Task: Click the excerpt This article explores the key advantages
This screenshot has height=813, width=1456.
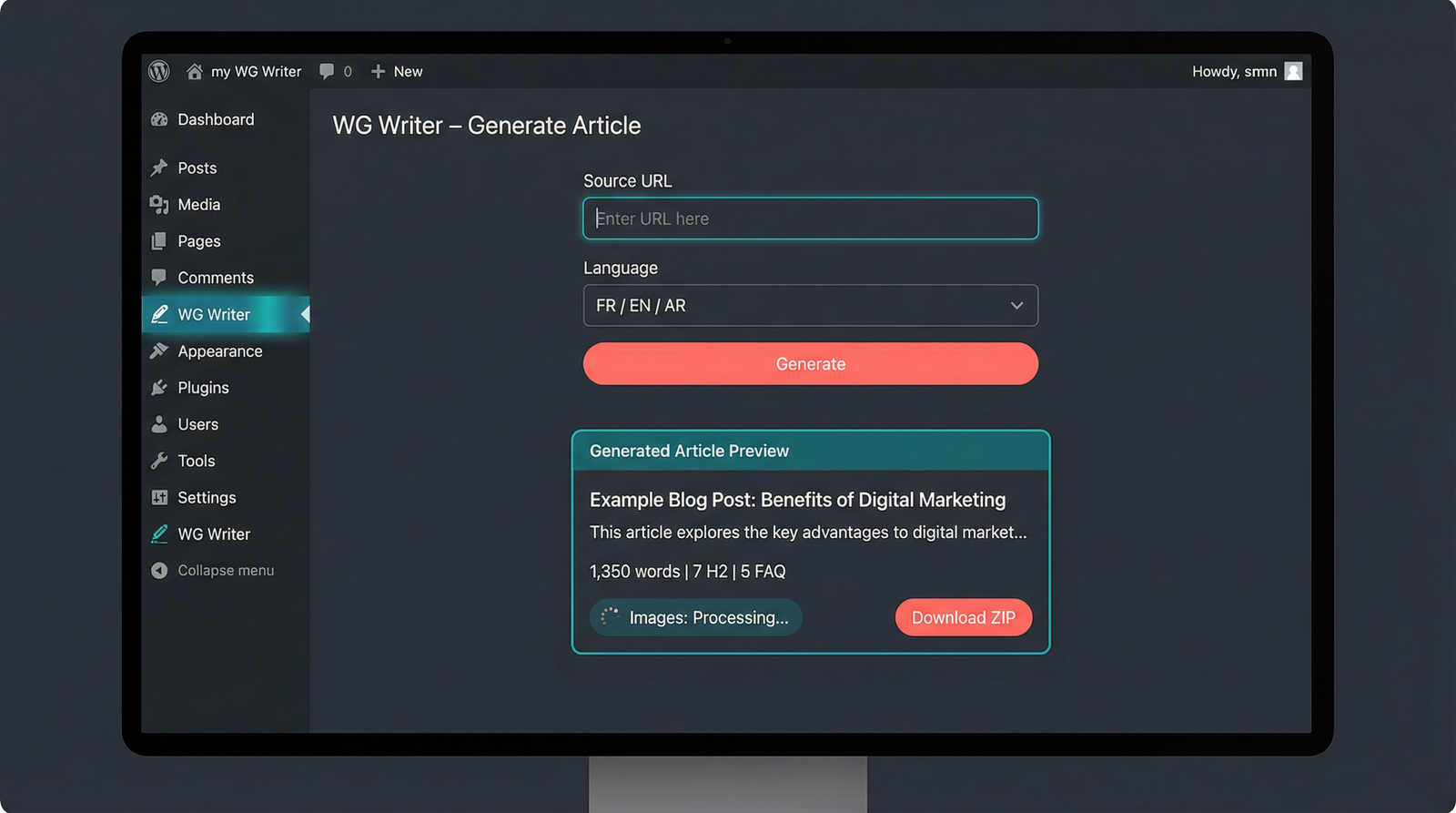Action: click(x=808, y=533)
